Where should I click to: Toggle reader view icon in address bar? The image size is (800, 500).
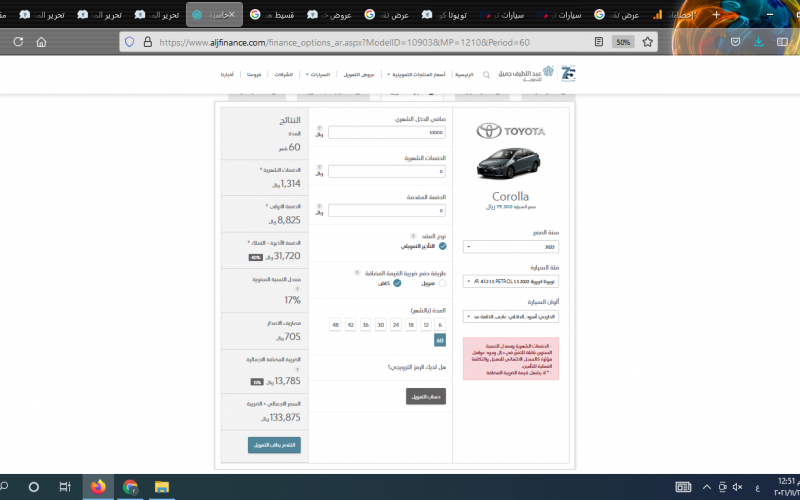point(599,42)
